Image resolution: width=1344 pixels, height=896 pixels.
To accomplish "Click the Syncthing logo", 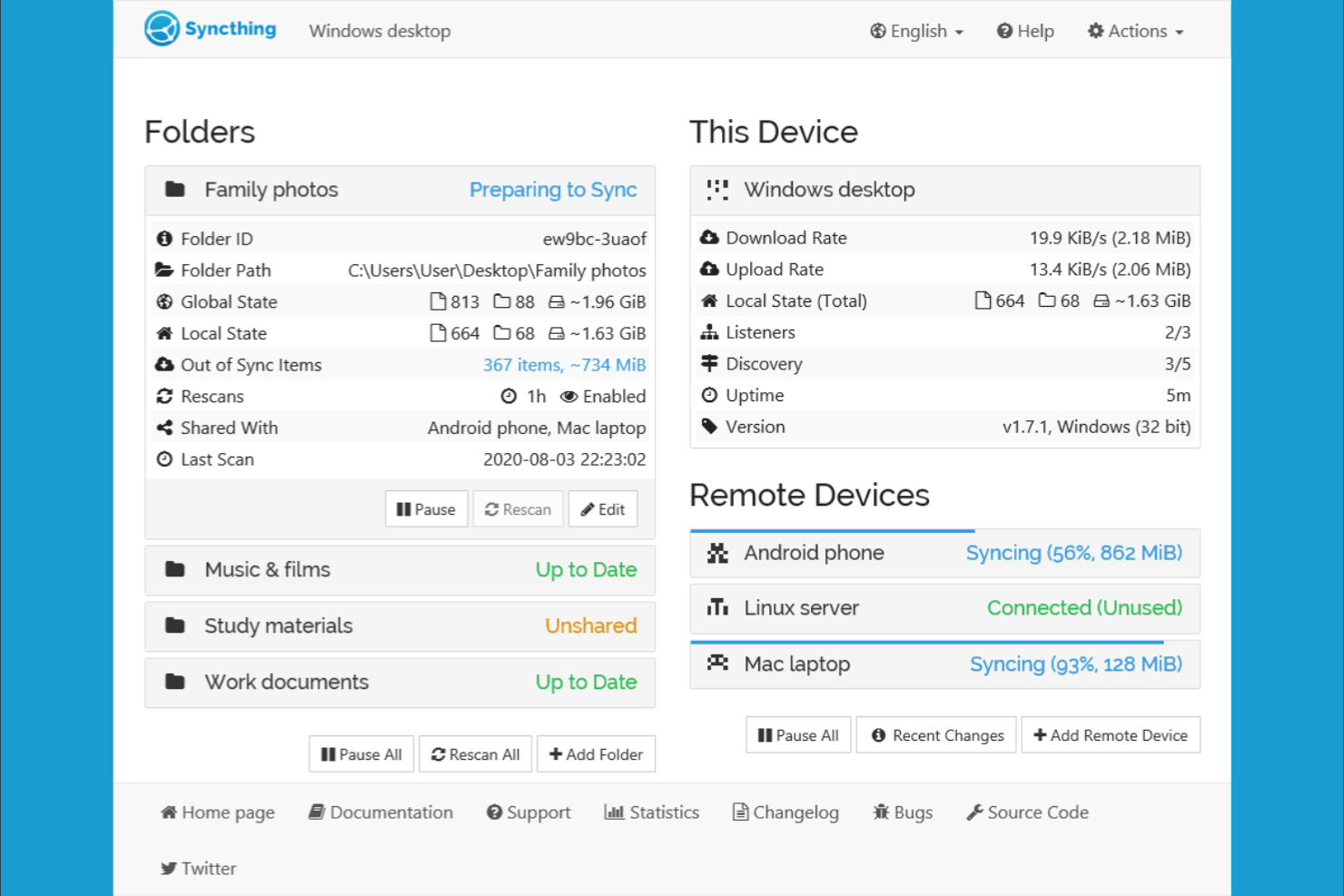I will [162, 28].
